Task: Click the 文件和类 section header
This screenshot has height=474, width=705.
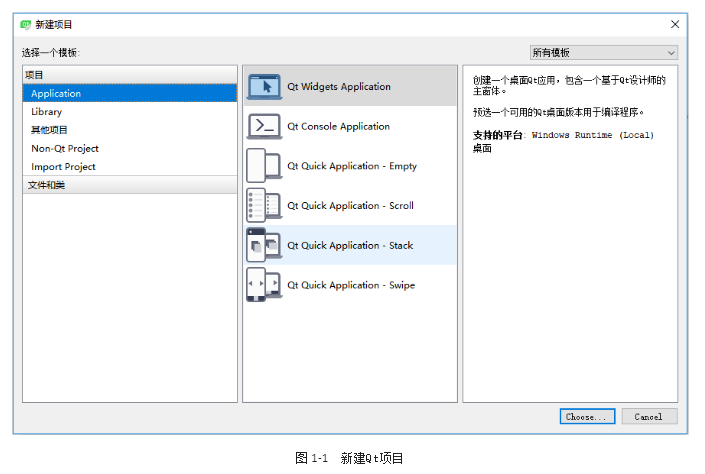Action: tap(130, 185)
